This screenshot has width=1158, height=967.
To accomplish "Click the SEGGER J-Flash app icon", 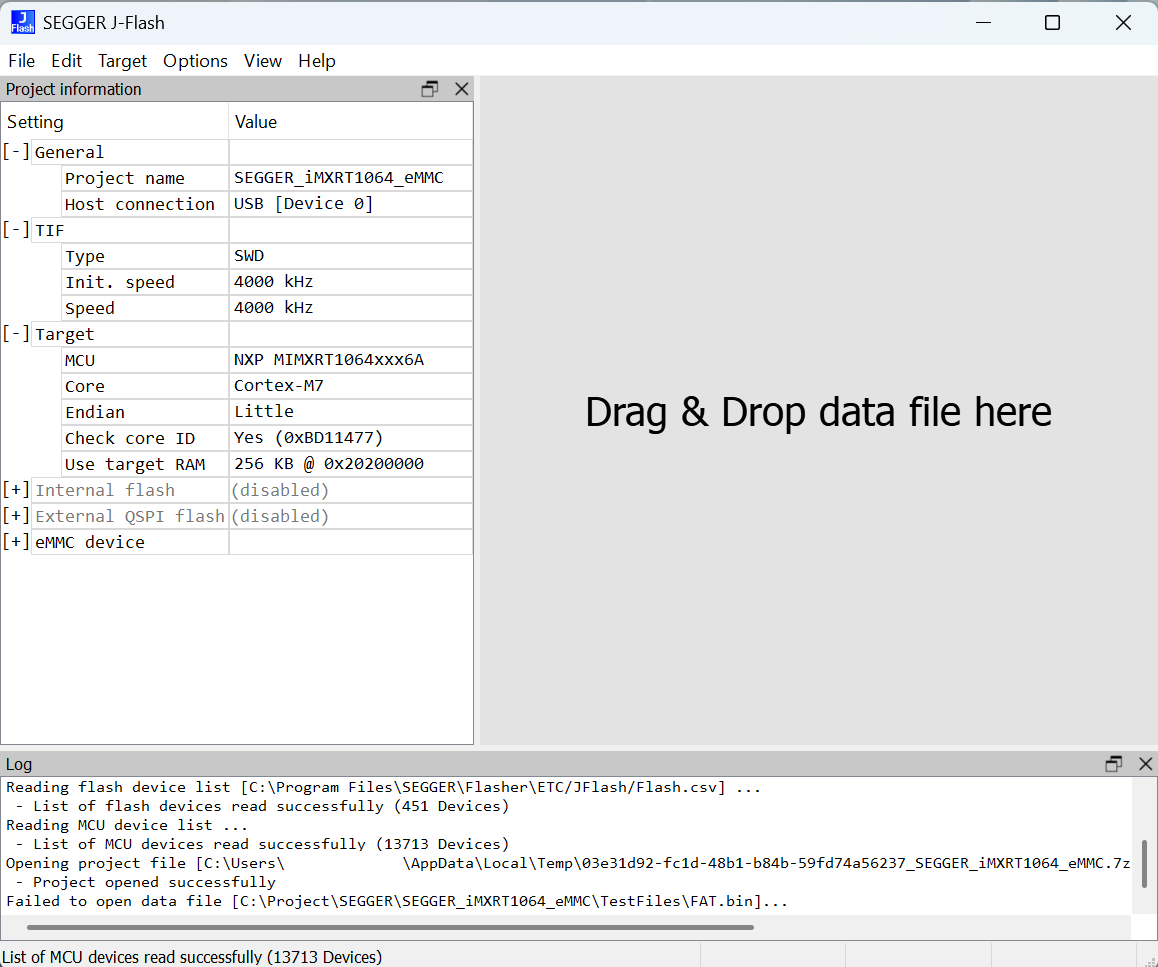I will [x=22, y=22].
